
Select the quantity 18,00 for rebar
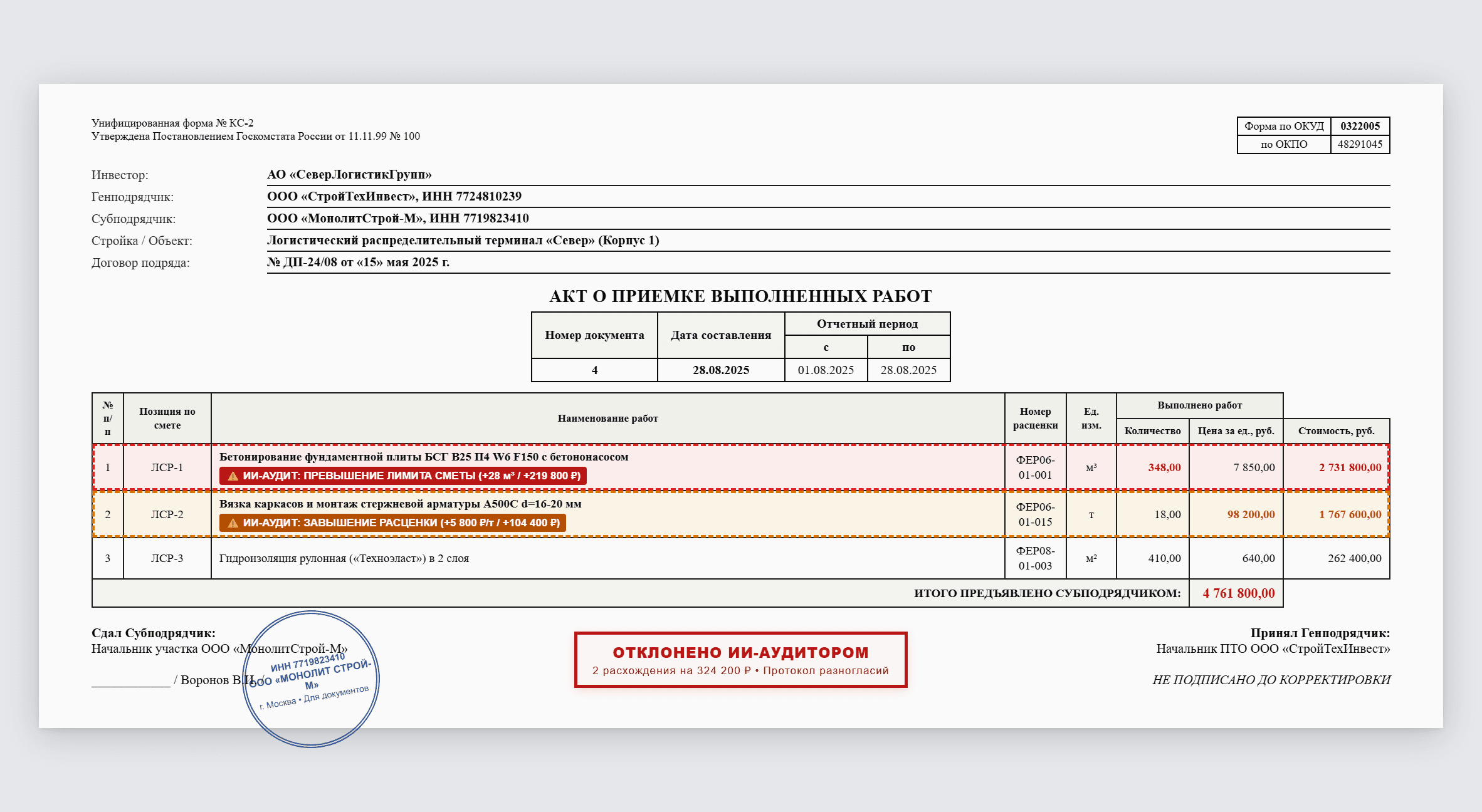point(1167,514)
